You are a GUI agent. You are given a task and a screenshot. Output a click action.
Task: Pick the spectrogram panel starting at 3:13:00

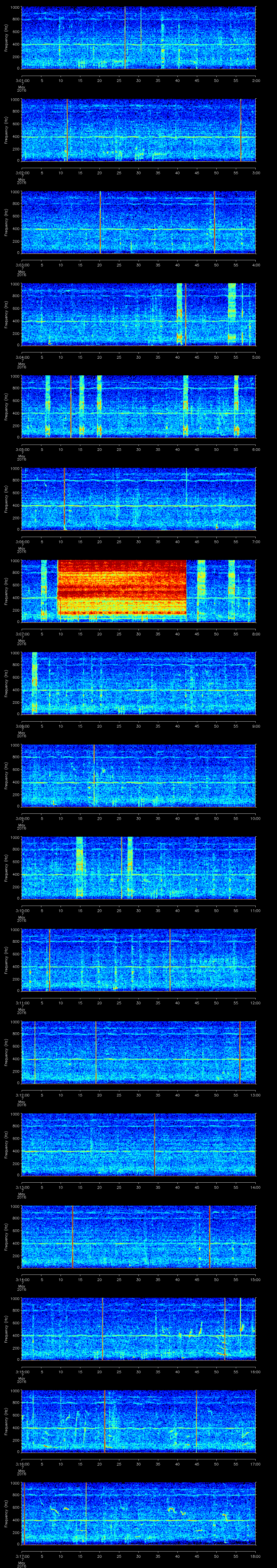click(x=139, y=1145)
